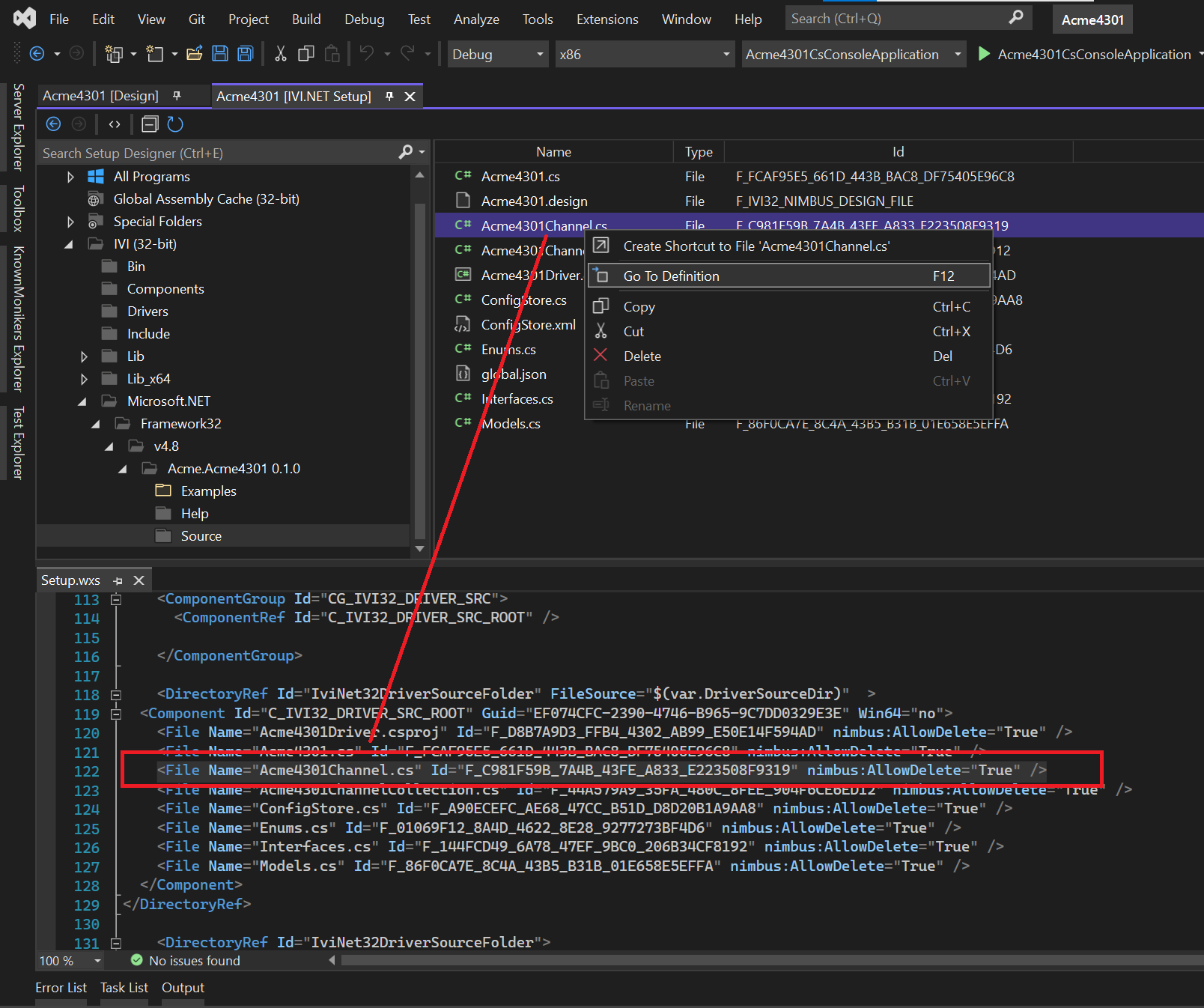The width and height of the screenshot is (1204, 1008).
Task: Open the 100% zoom level selector
Action: (x=70, y=960)
